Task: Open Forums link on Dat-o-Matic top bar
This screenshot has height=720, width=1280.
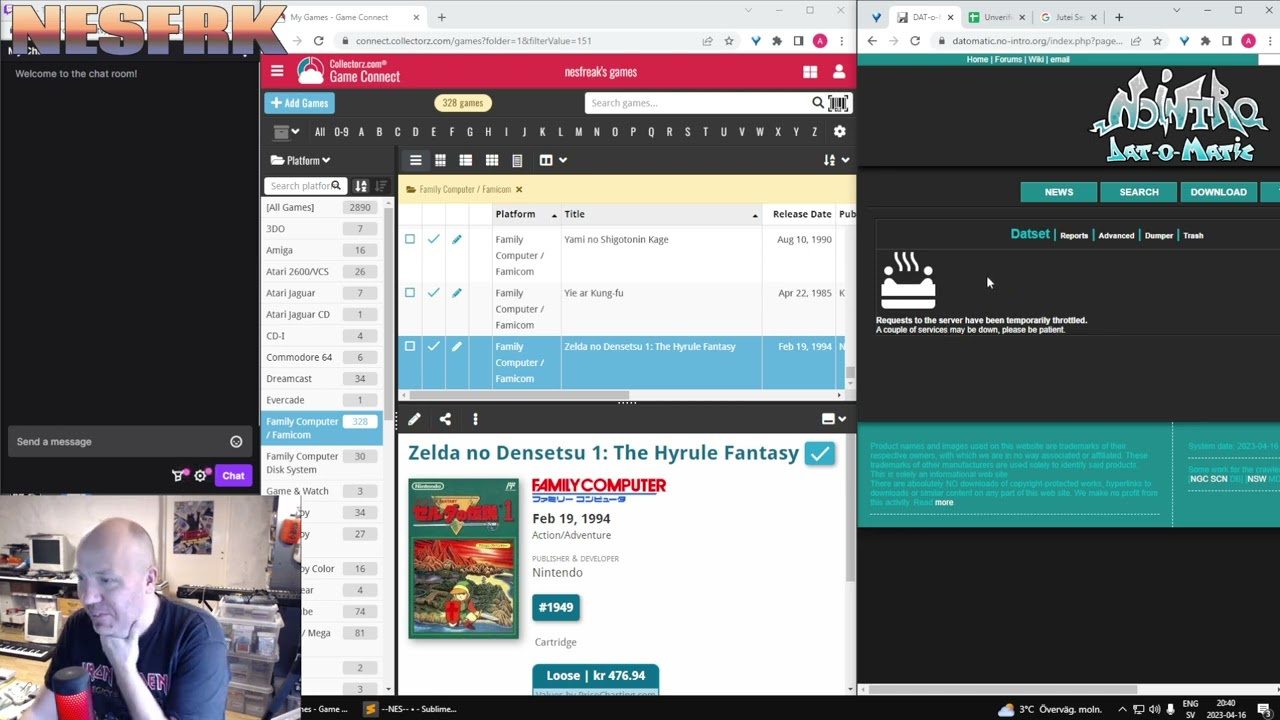Action: tap(1008, 59)
